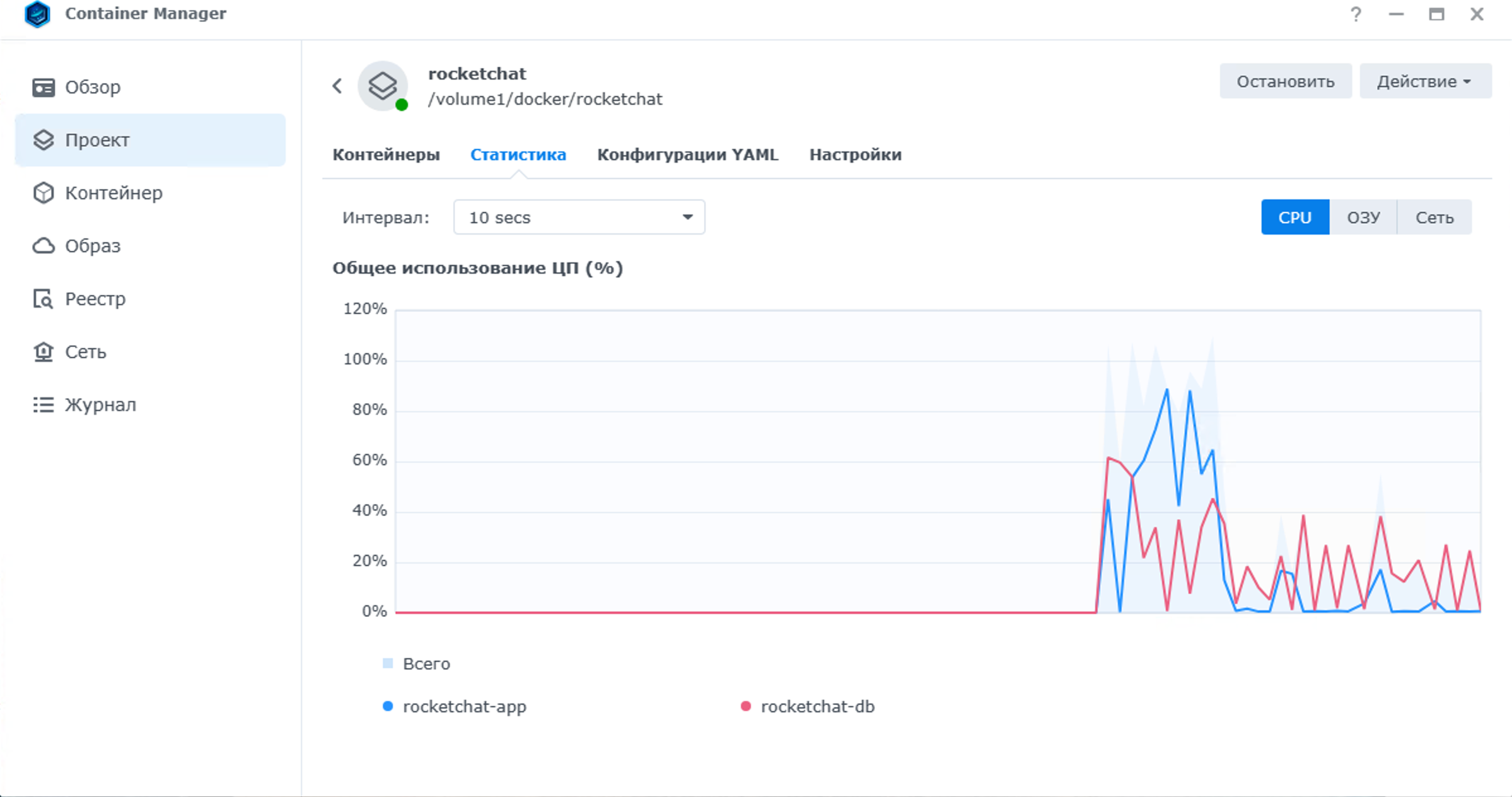Click the 60% axis label

tap(369, 460)
